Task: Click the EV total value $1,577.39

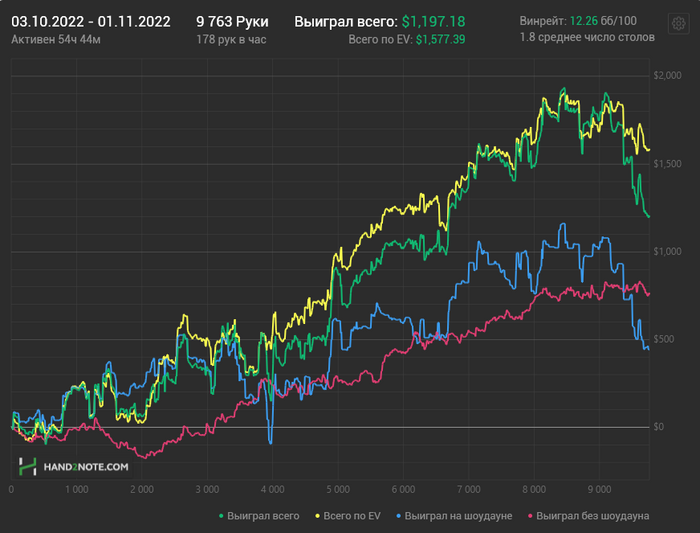Action: [440, 40]
